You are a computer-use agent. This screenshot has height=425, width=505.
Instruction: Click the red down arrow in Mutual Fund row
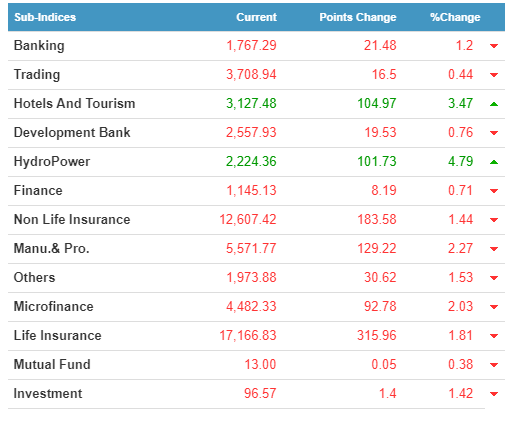(x=494, y=365)
